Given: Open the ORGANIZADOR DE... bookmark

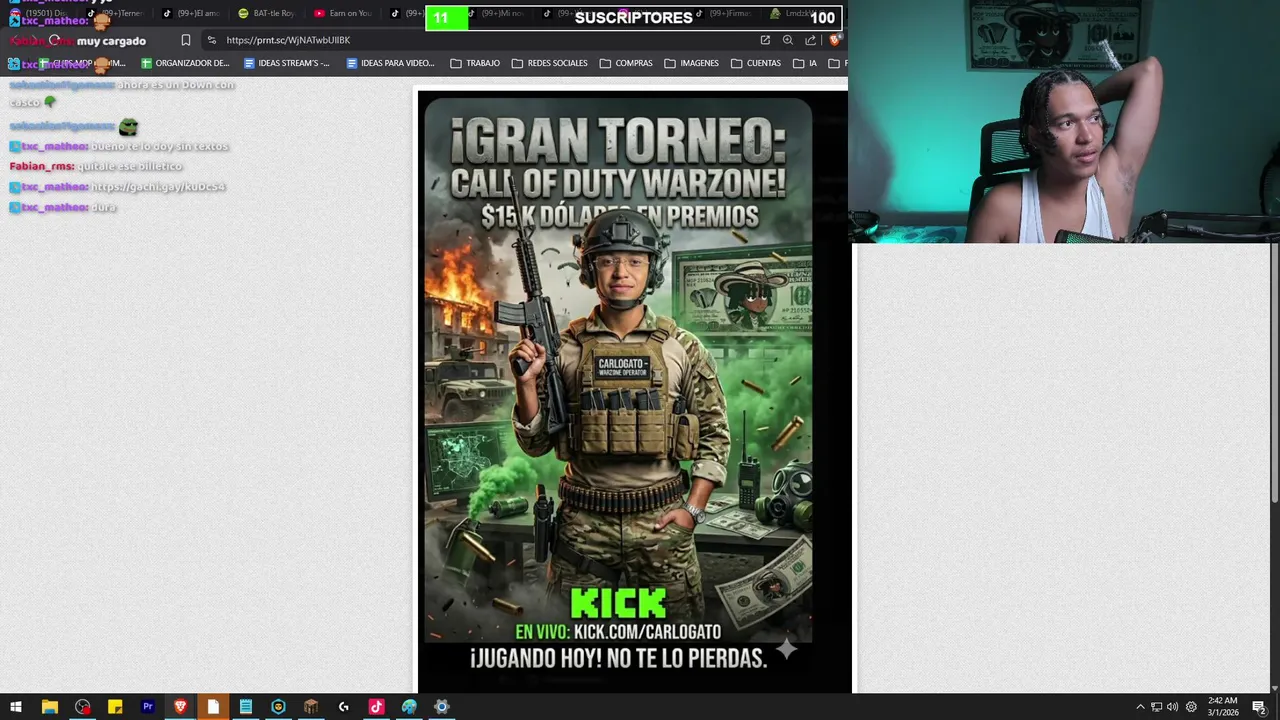Looking at the screenshot, I should tap(185, 63).
